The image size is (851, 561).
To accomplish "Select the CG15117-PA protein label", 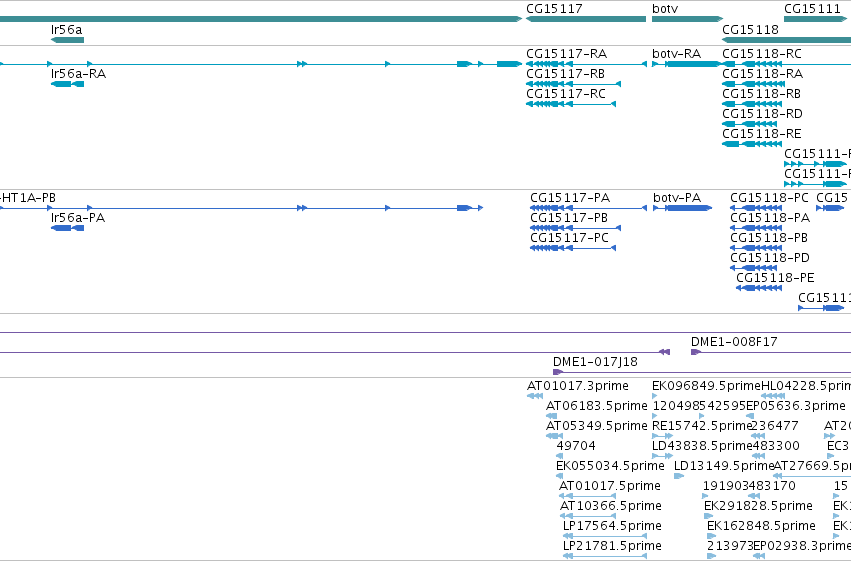I will point(570,198).
